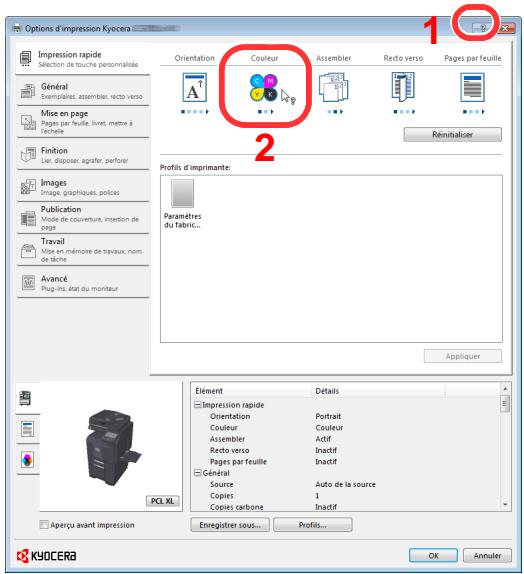
Task: Open the Avancé tab
Action: pos(83,283)
